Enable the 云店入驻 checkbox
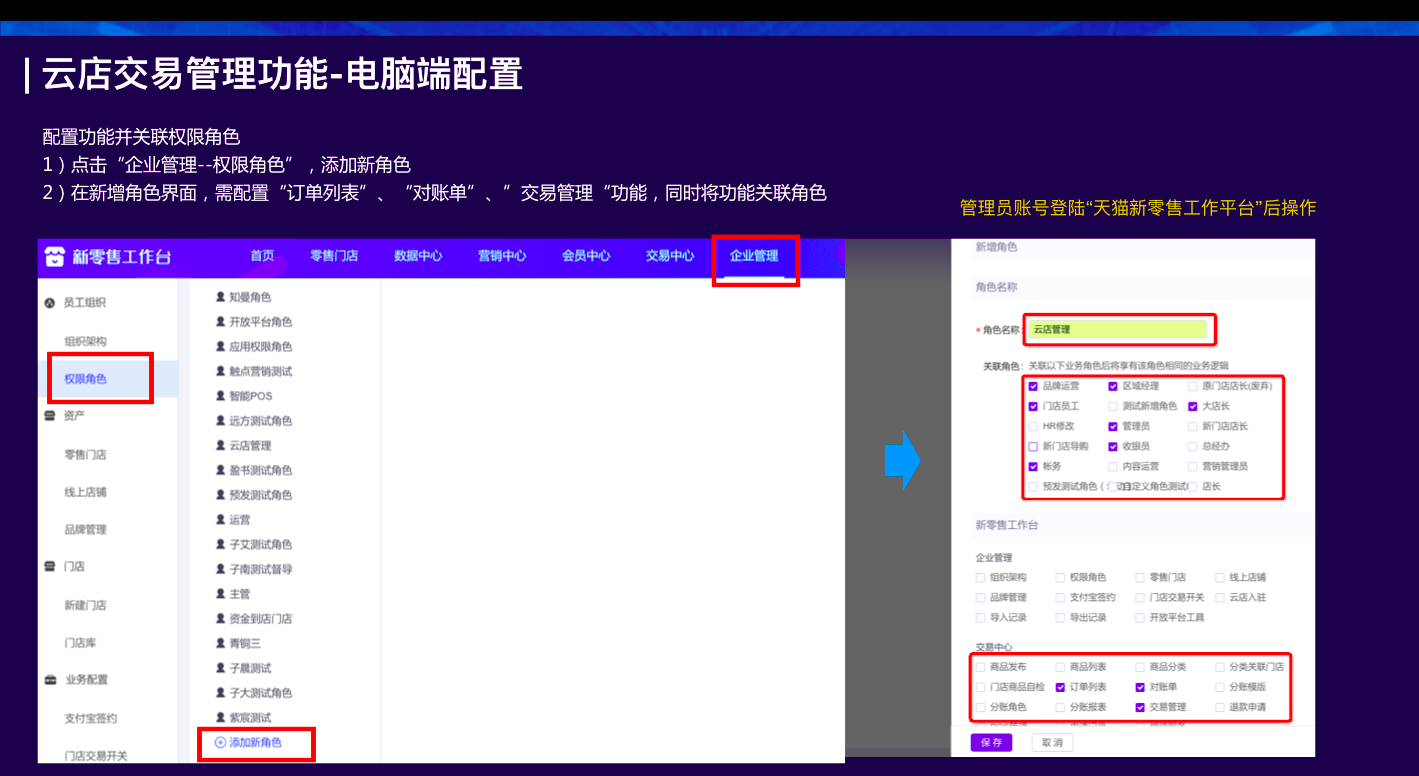1419x776 pixels. coord(1220,597)
